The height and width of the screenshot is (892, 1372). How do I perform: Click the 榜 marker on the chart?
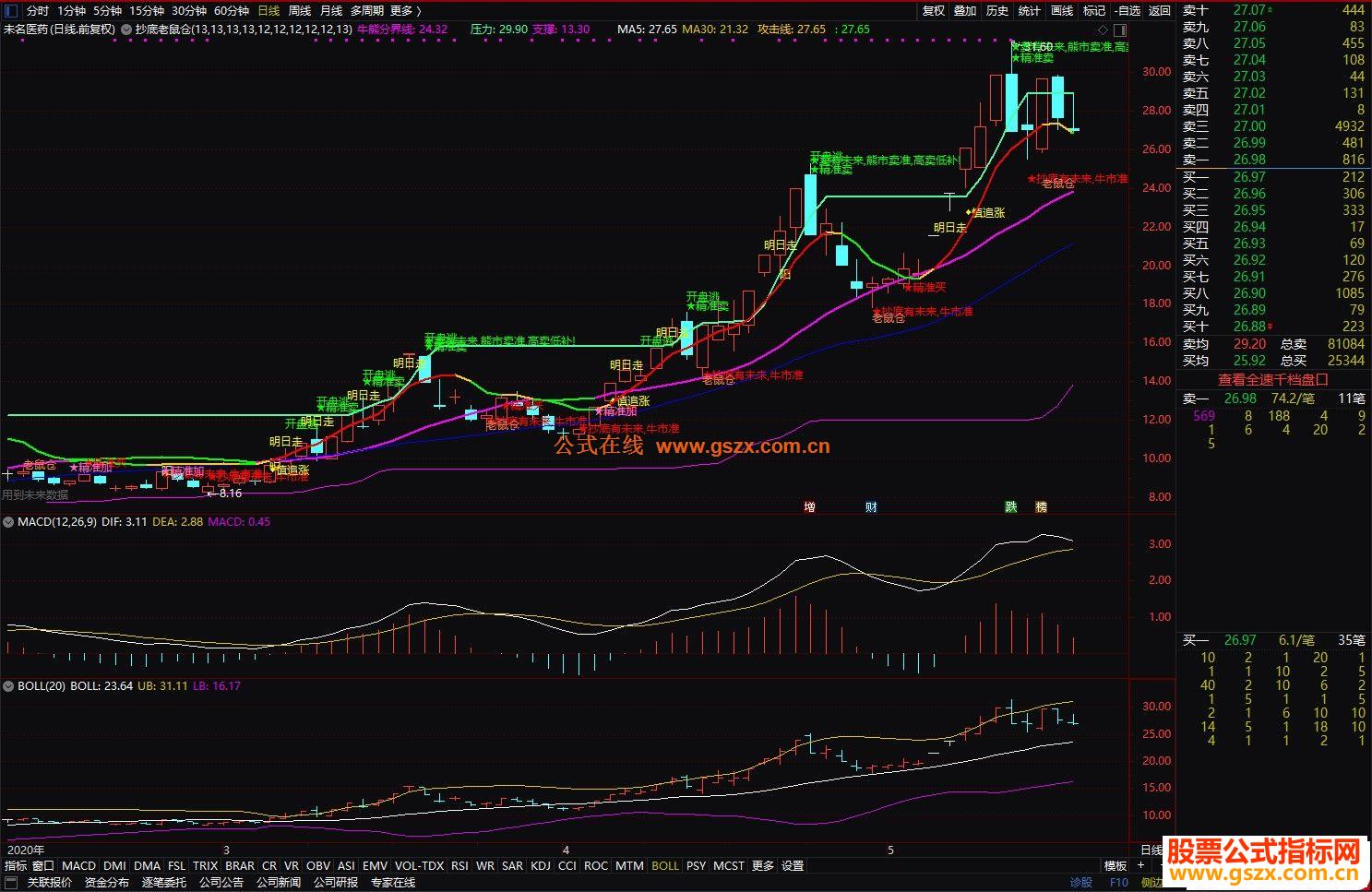tap(1041, 506)
